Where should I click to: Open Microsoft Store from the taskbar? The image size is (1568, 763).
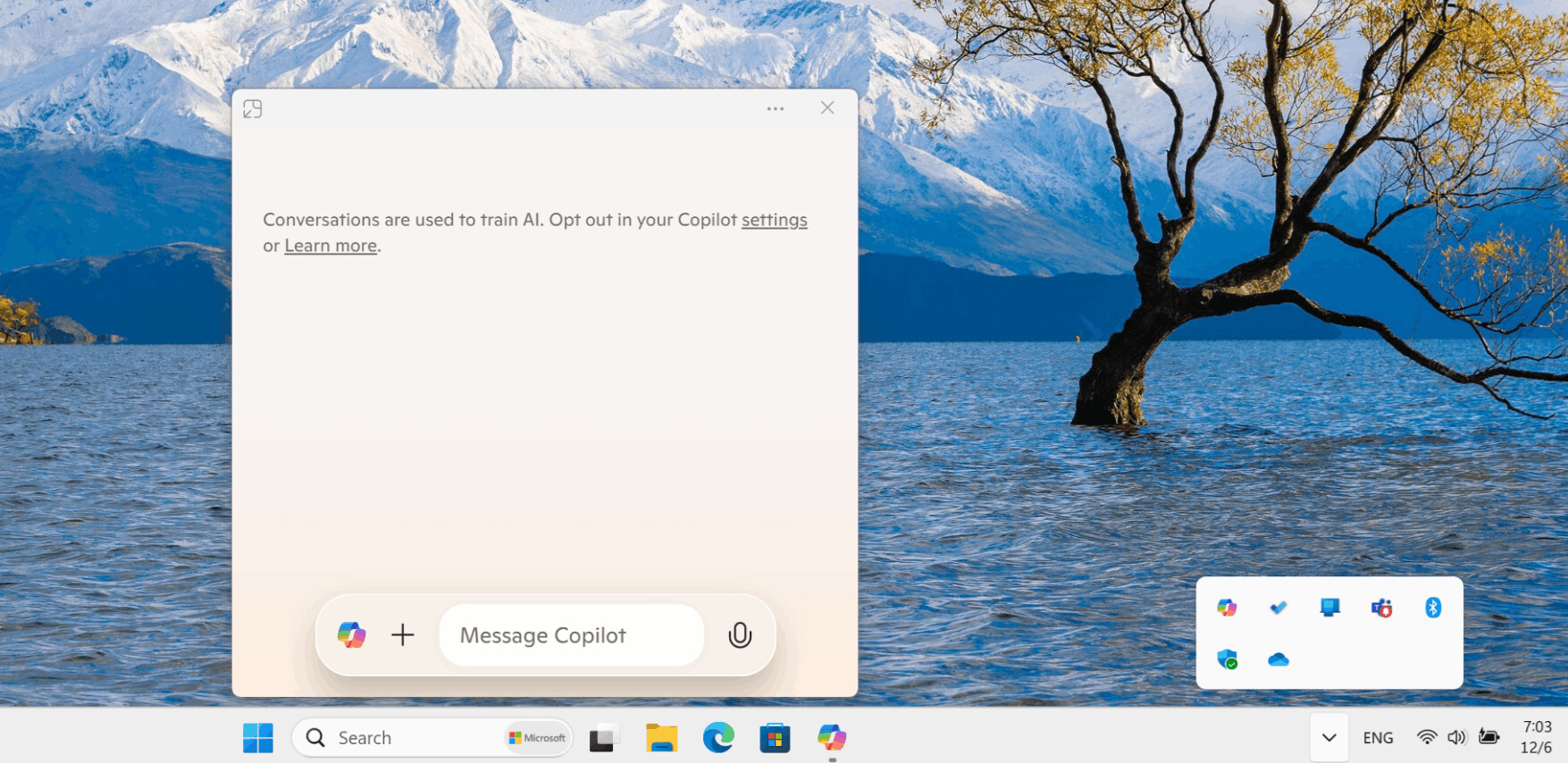click(x=775, y=738)
